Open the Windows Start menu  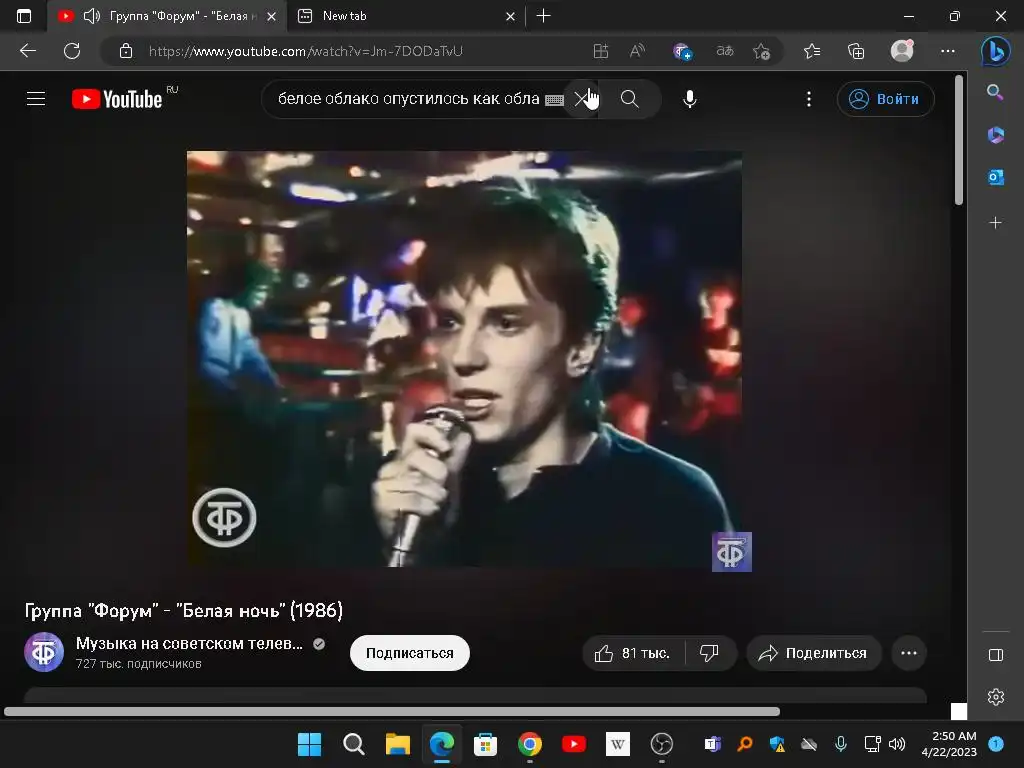point(310,744)
